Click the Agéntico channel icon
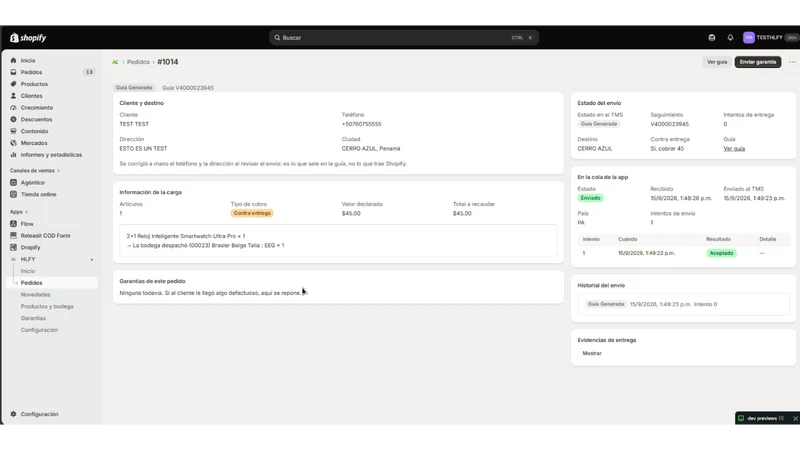 coord(13,182)
